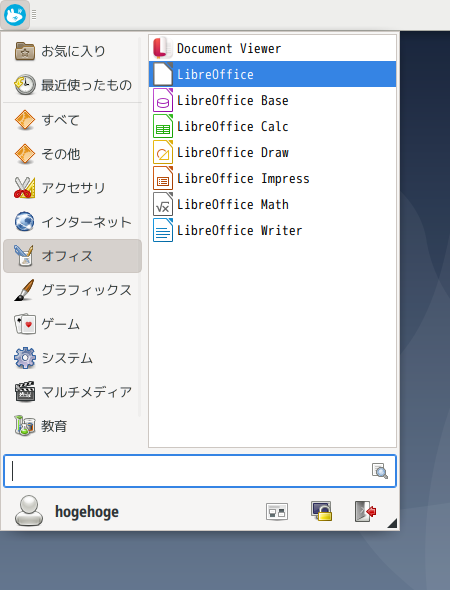450x590 pixels.
Task: Click the log out door icon
Action: 365,511
